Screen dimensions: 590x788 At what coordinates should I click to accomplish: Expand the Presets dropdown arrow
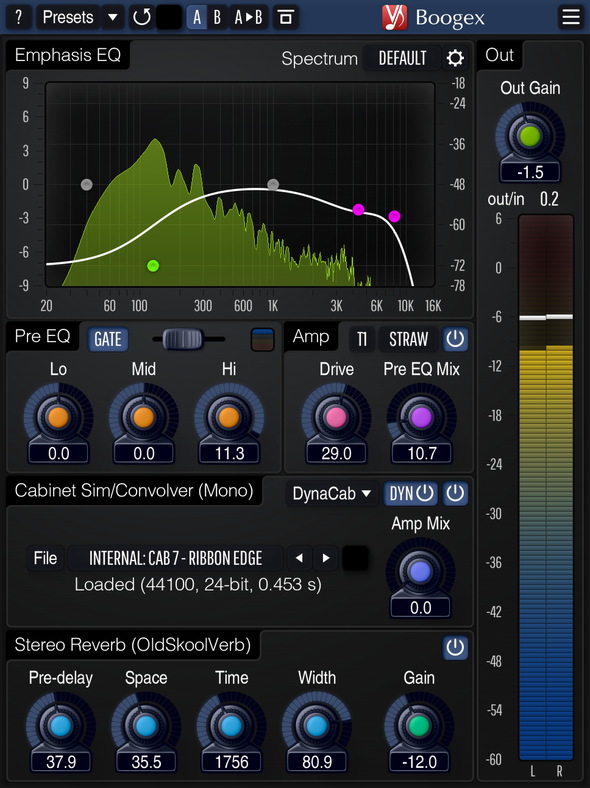pos(113,17)
